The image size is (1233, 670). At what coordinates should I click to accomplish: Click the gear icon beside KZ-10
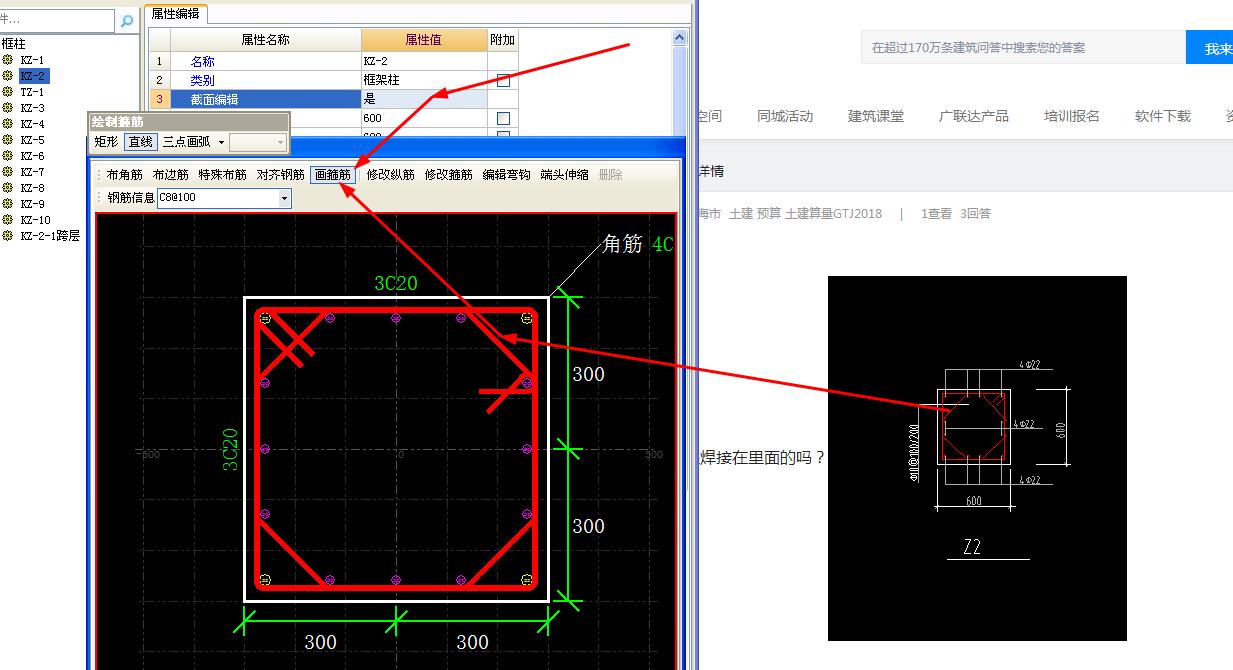click(x=8, y=220)
